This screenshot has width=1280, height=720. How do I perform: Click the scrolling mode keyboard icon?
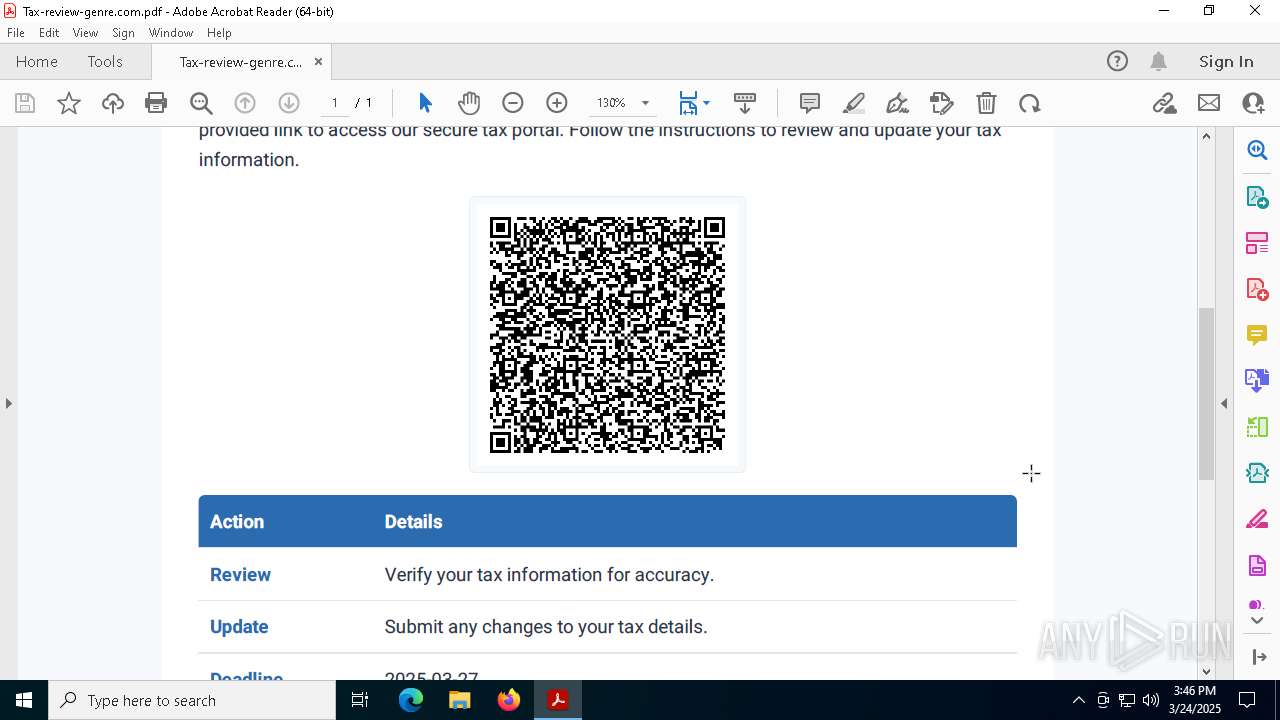pyautogui.click(x=745, y=103)
